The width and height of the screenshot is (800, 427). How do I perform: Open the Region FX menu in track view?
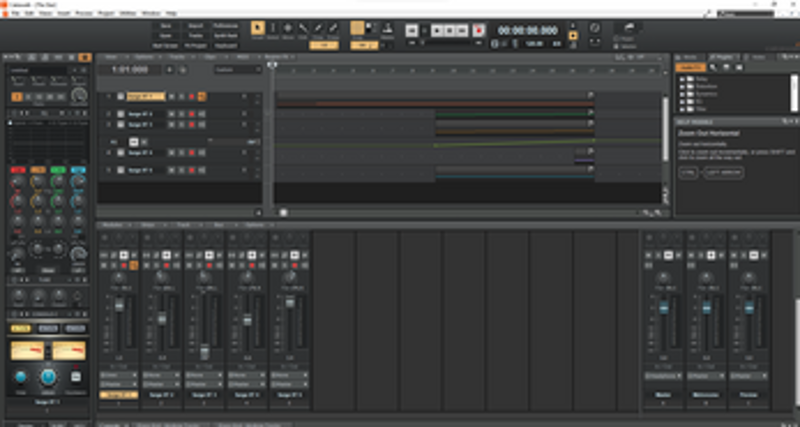click(276, 57)
